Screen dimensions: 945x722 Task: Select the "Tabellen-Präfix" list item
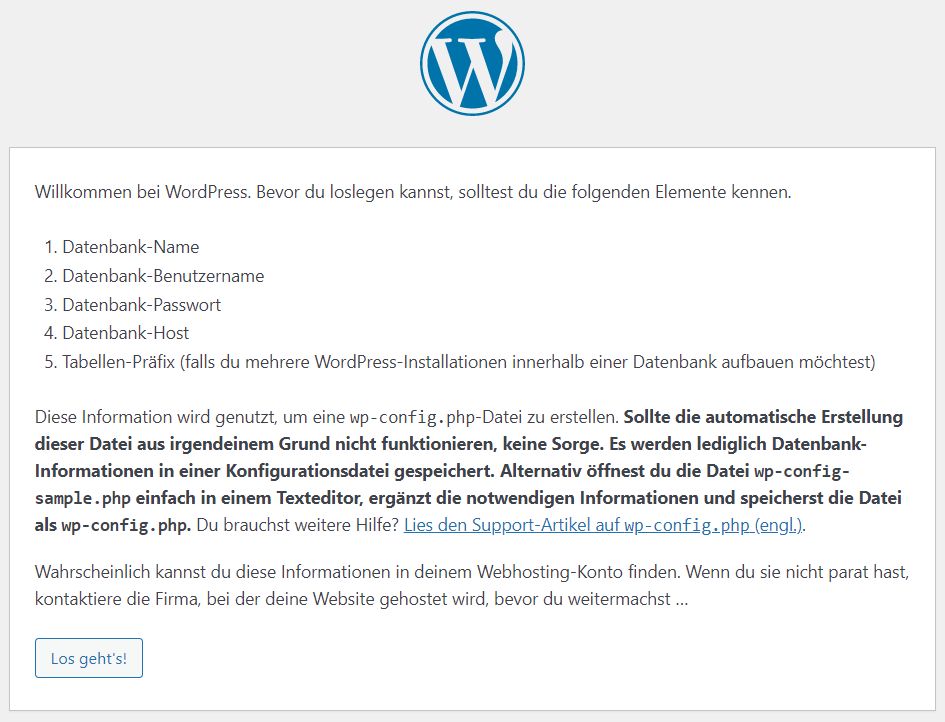469,362
